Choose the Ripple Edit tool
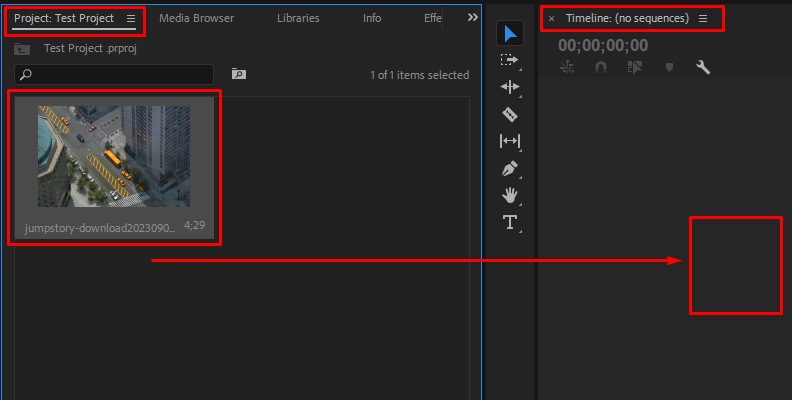 click(x=510, y=88)
